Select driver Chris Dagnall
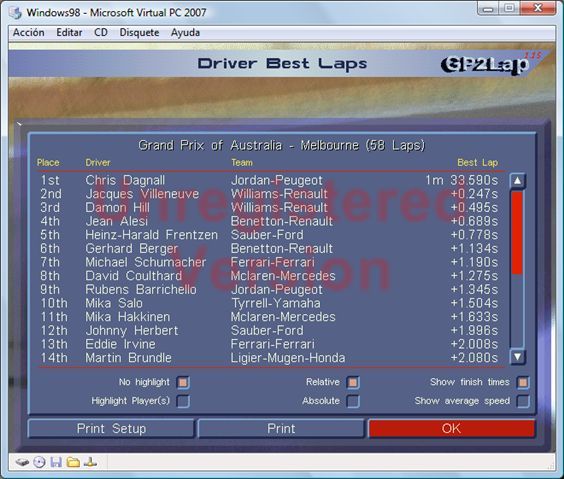The image size is (564, 479). (x=125, y=180)
